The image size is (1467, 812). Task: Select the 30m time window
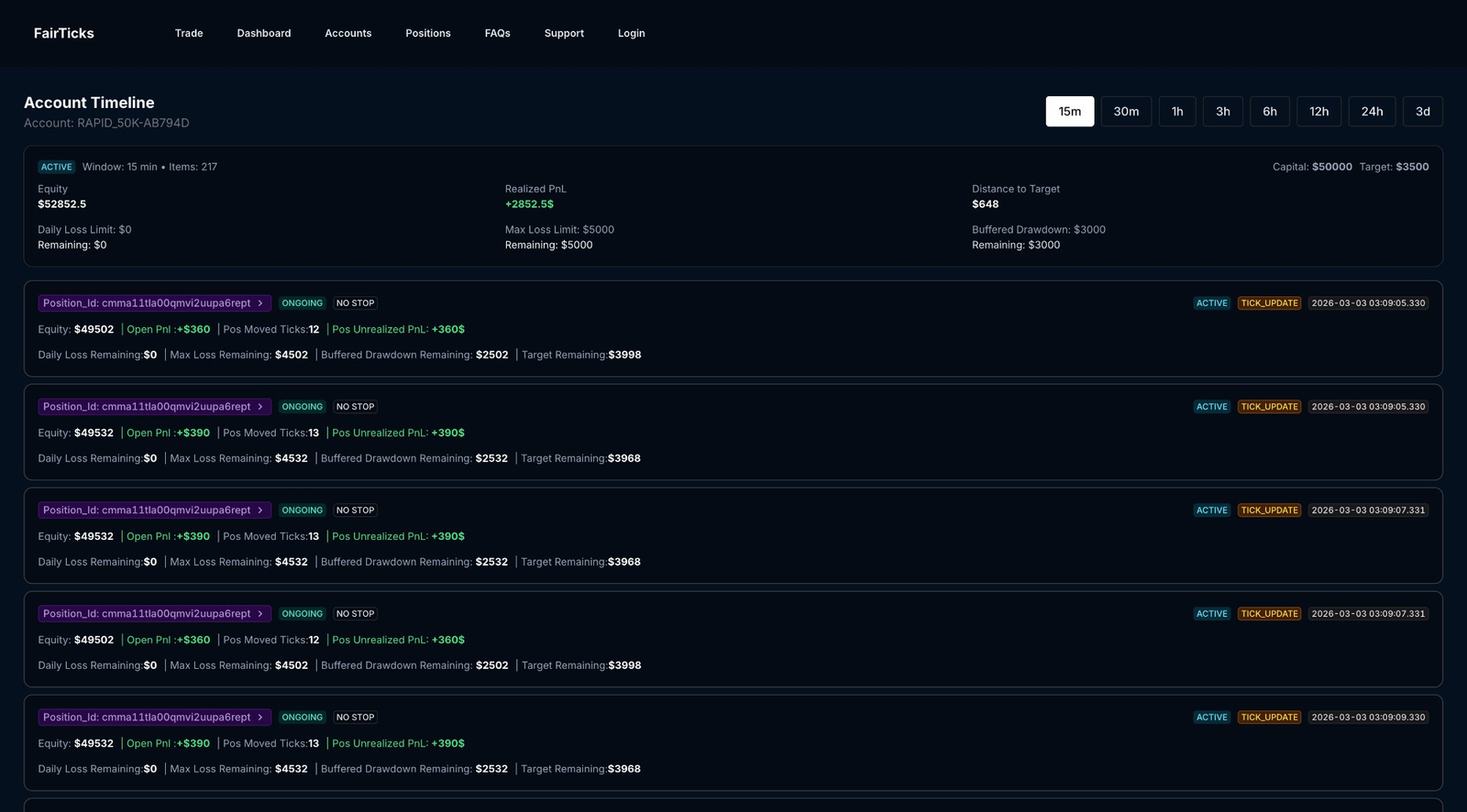tap(1126, 111)
